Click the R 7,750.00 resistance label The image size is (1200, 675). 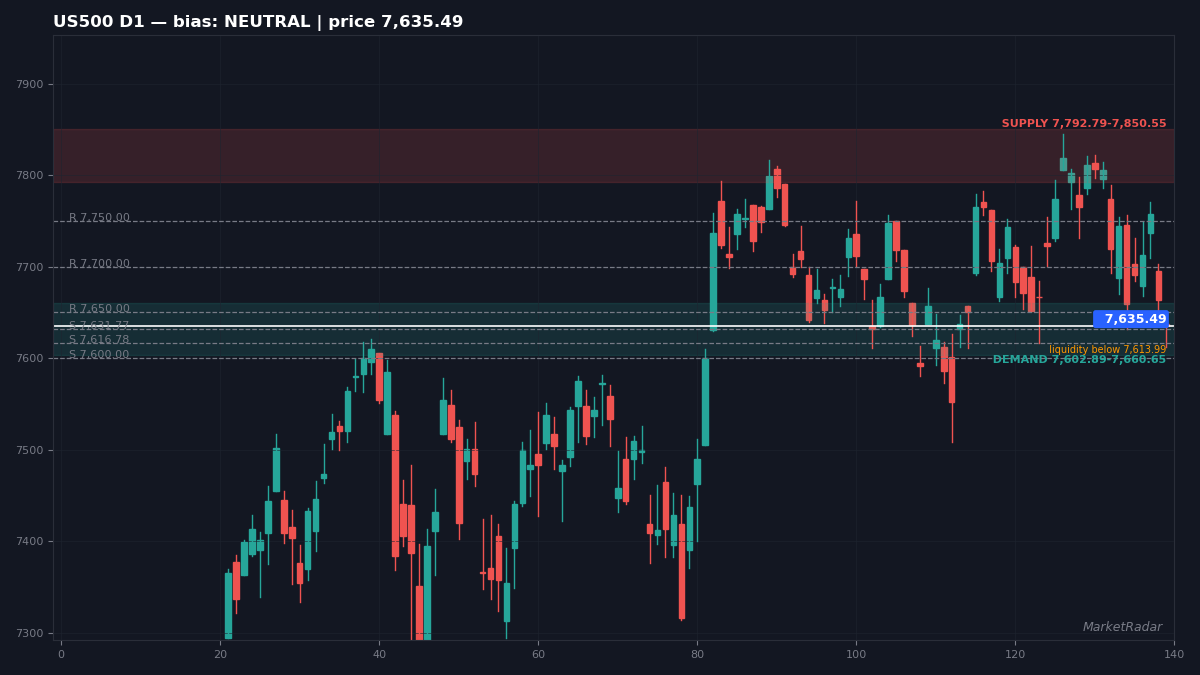click(x=99, y=218)
